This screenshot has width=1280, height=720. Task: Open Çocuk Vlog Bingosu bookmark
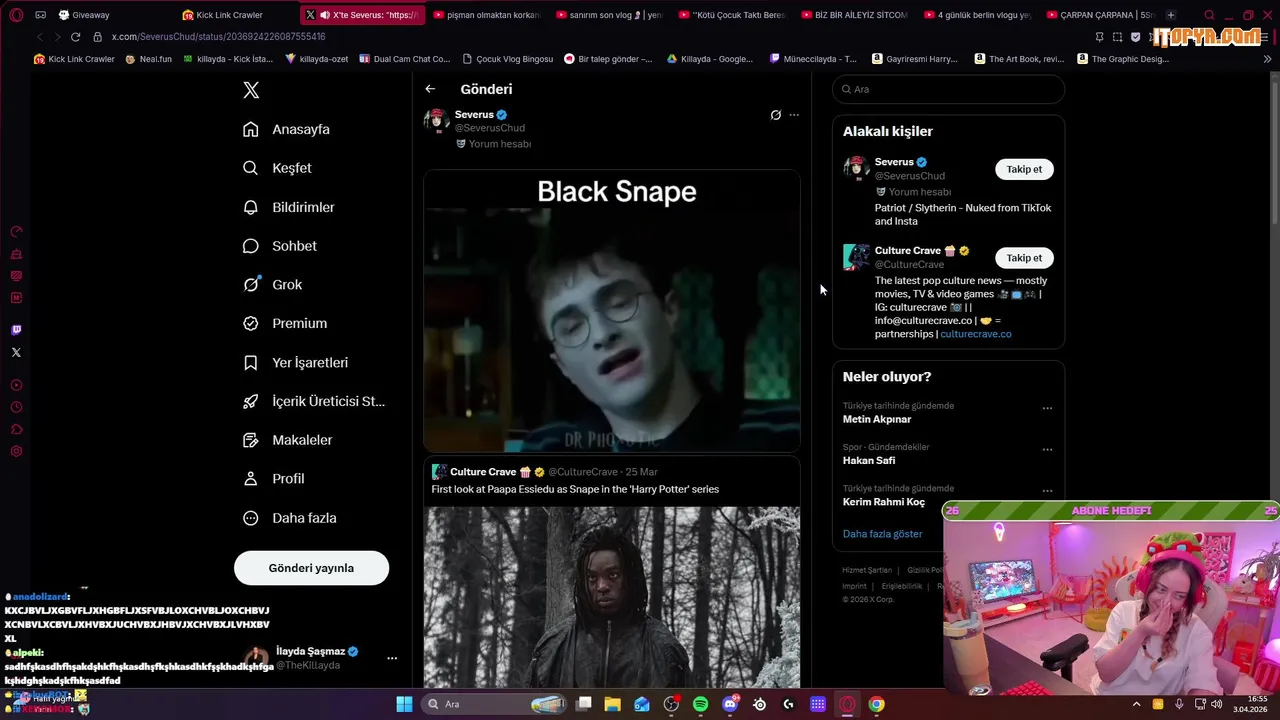tap(507, 59)
